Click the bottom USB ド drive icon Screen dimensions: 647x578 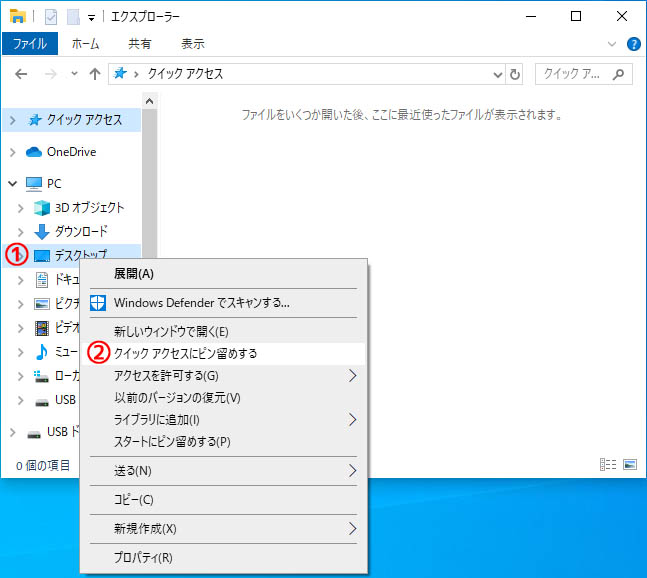34,433
